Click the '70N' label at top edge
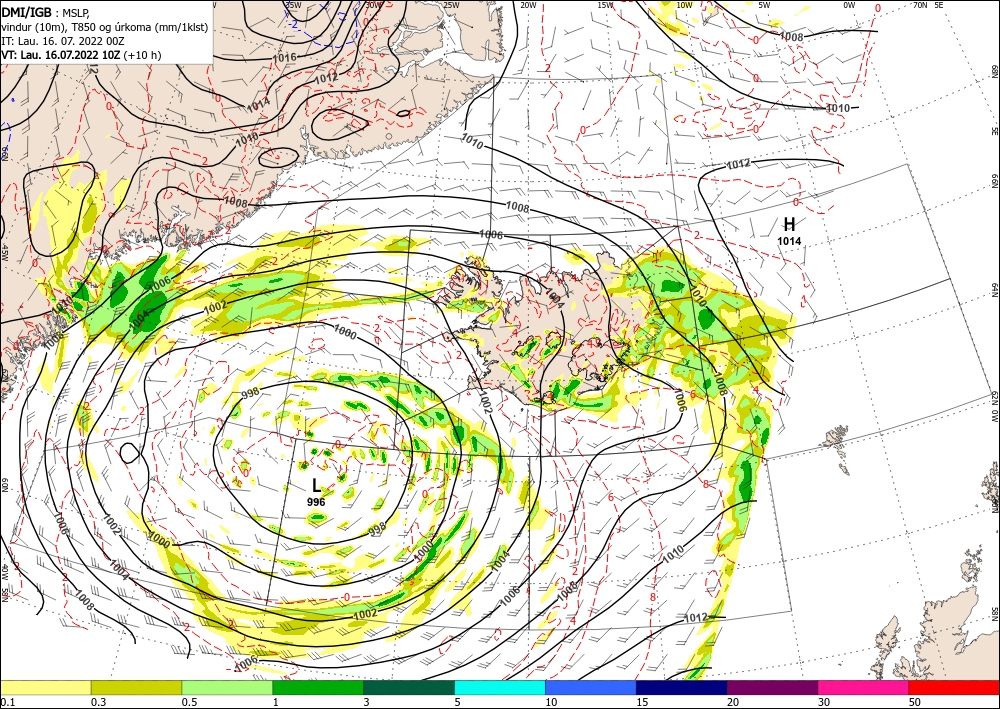The image size is (1000, 709). point(920,5)
